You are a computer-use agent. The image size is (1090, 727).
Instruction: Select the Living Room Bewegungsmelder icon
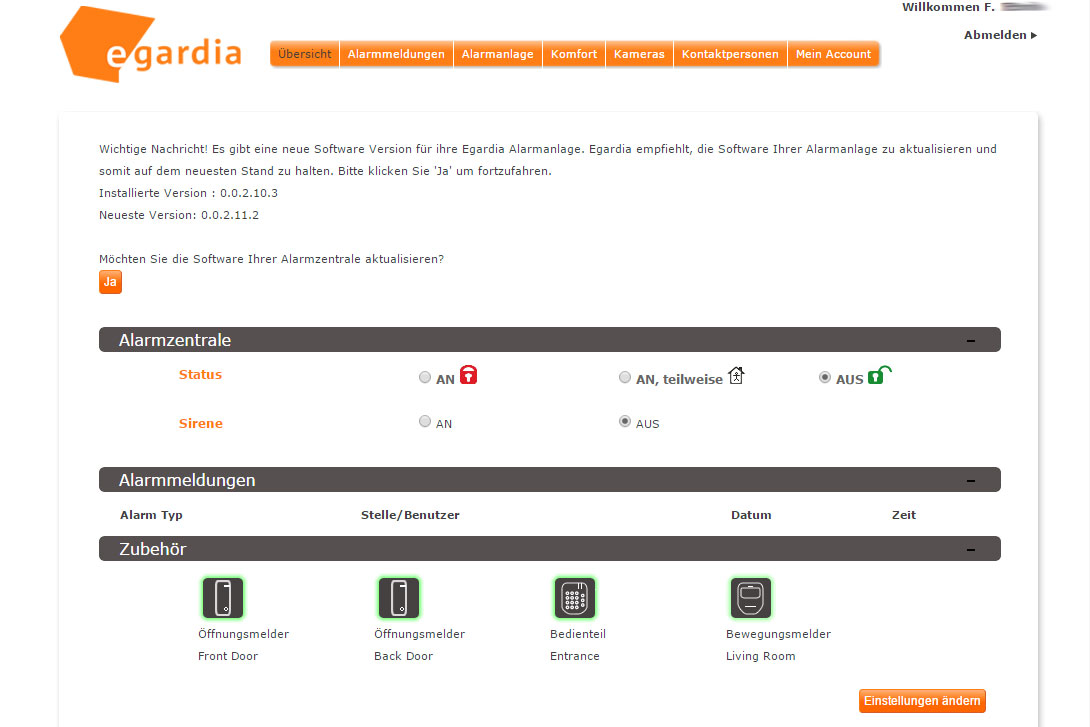click(750, 598)
